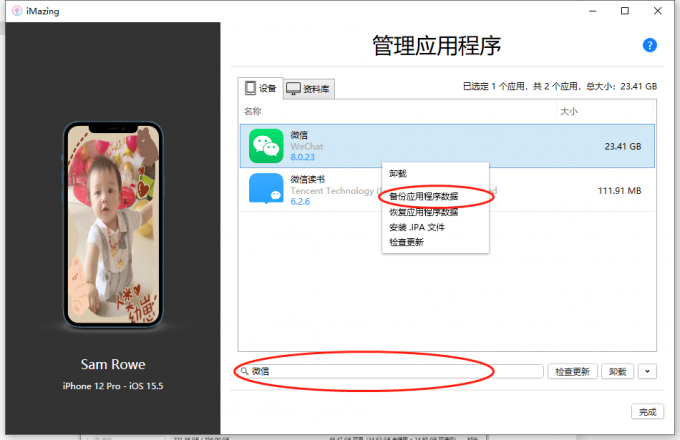Viewport: 680px width, 440px height.
Task: Select the 111.91 MB size cell
Action: coord(619,191)
